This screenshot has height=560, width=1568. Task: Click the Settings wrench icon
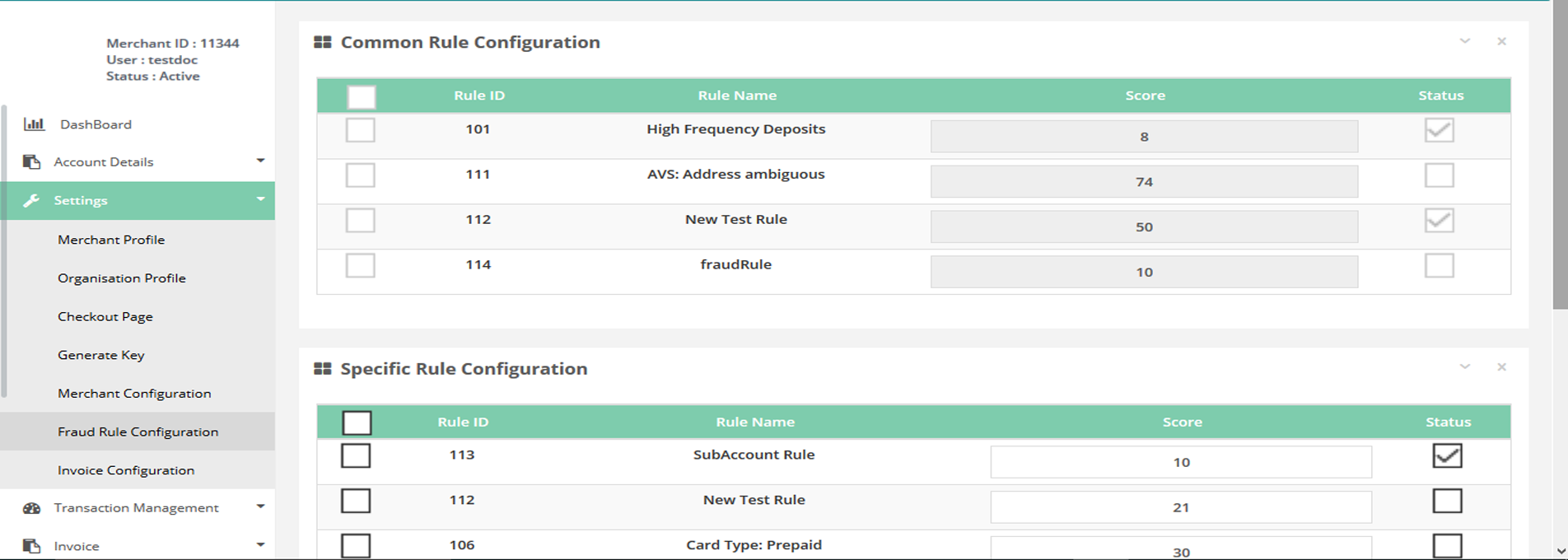pos(31,200)
